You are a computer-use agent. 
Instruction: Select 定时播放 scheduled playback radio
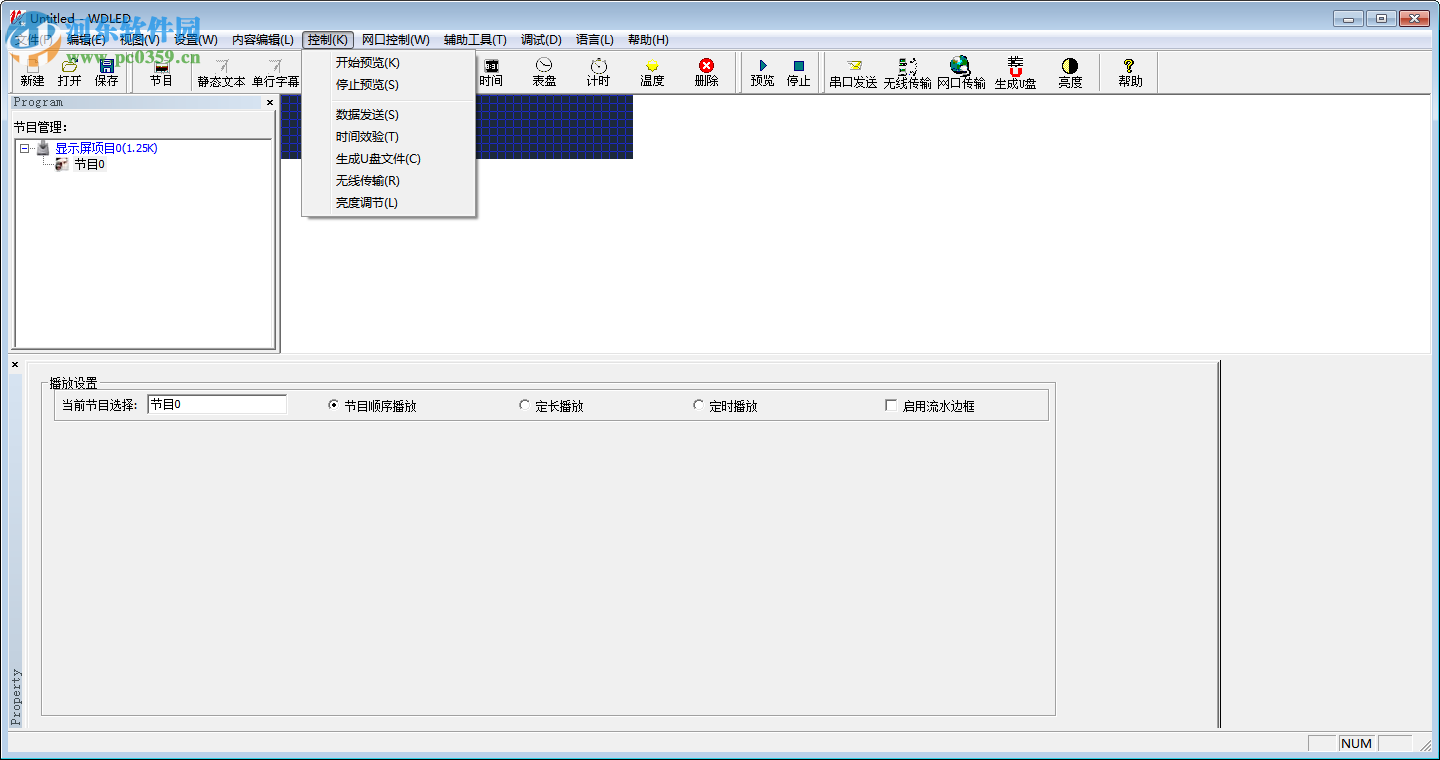coord(725,406)
